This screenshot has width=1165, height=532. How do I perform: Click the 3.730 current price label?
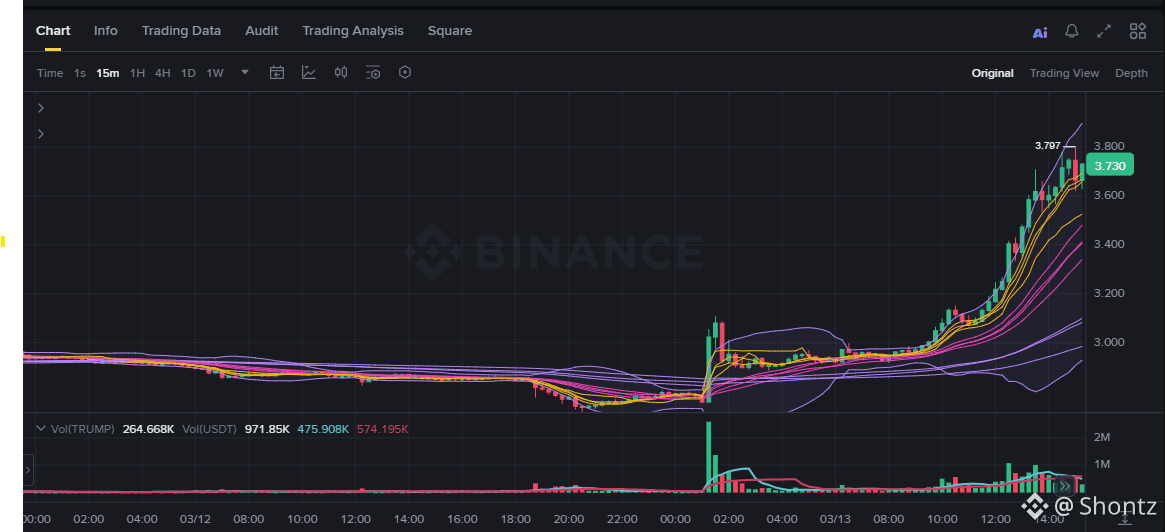tap(1109, 166)
